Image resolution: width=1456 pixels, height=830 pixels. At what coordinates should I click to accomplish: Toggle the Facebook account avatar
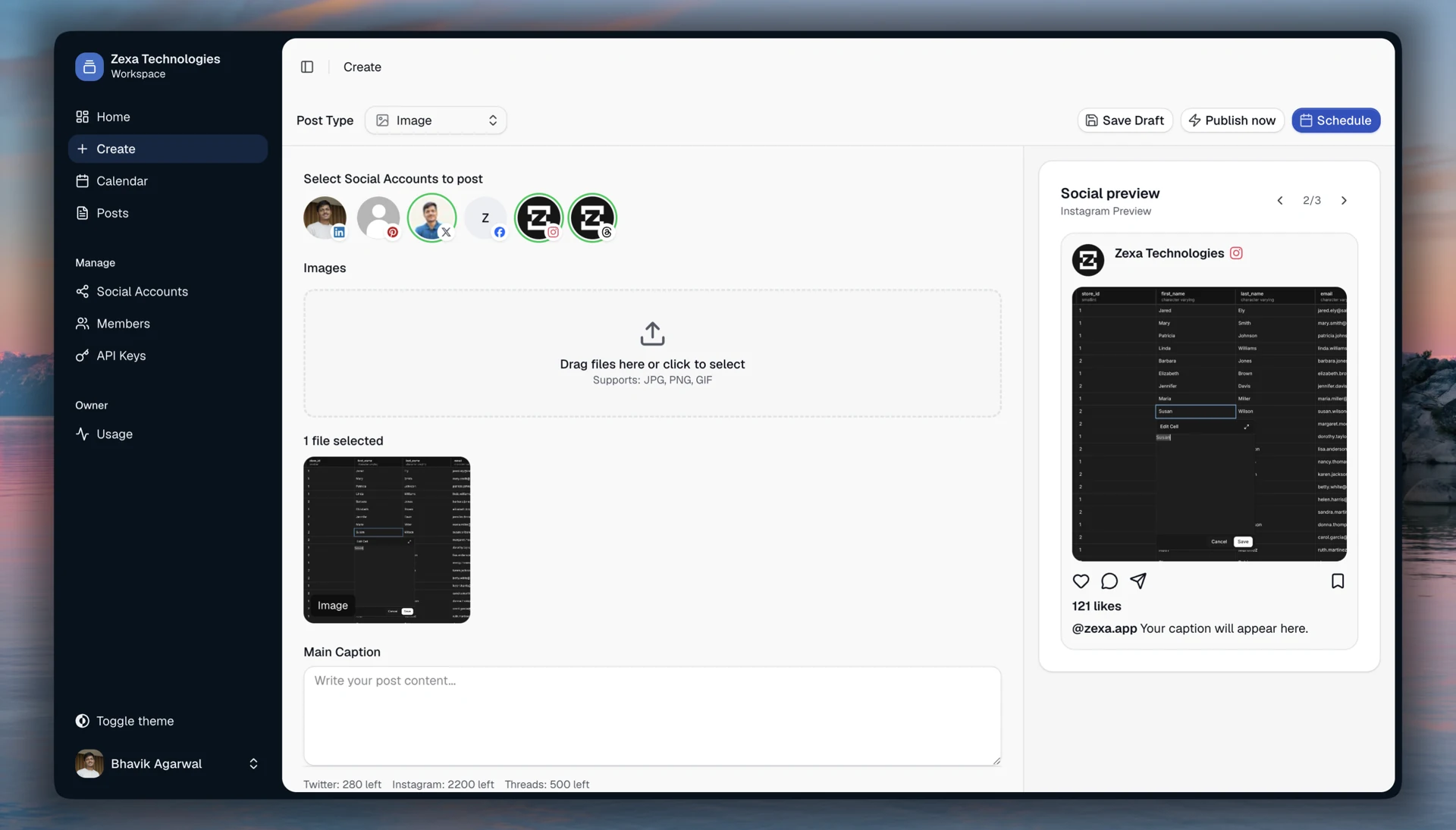(x=485, y=218)
